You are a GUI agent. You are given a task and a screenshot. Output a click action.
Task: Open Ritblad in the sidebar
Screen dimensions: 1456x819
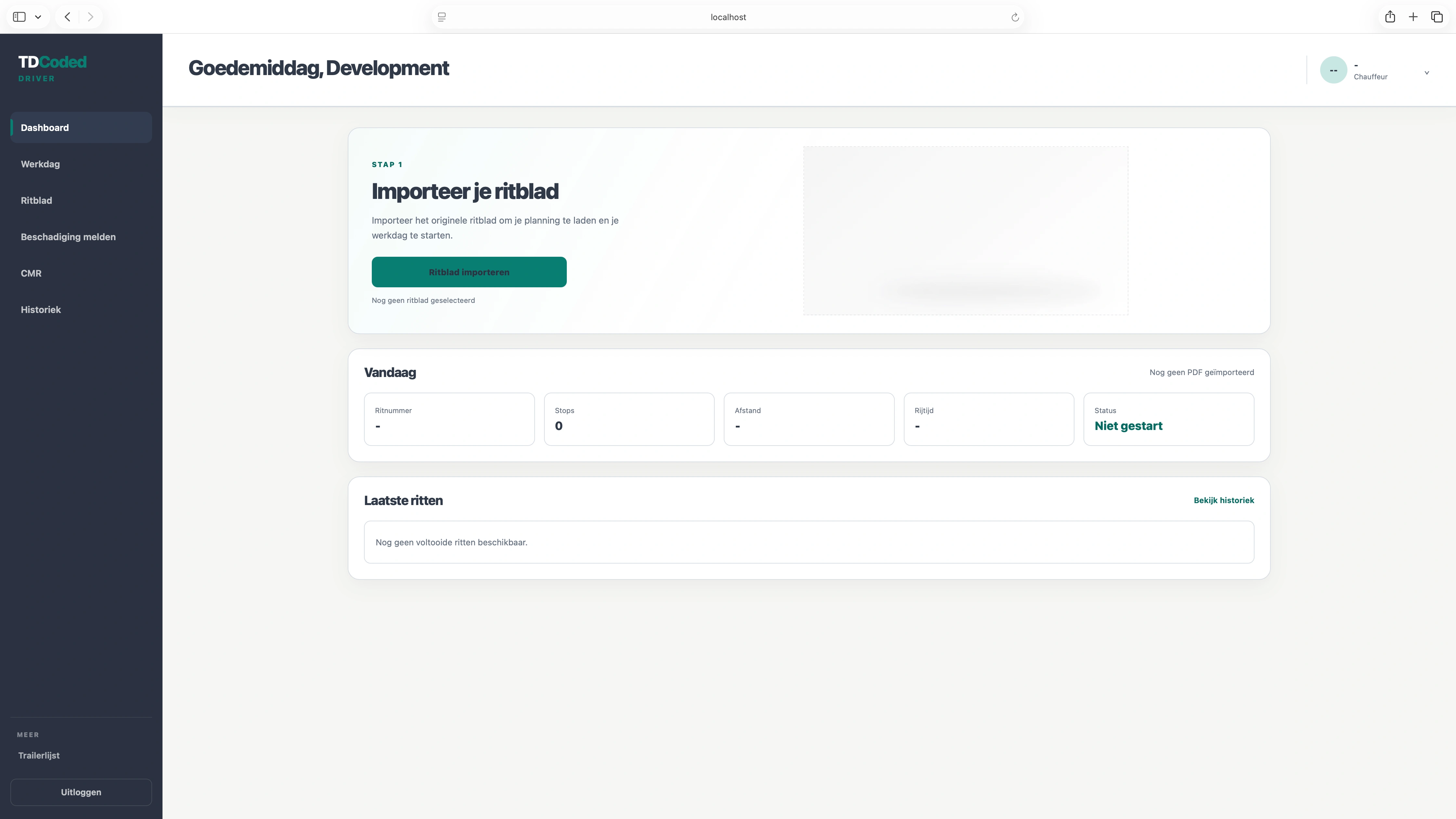point(81,201)
